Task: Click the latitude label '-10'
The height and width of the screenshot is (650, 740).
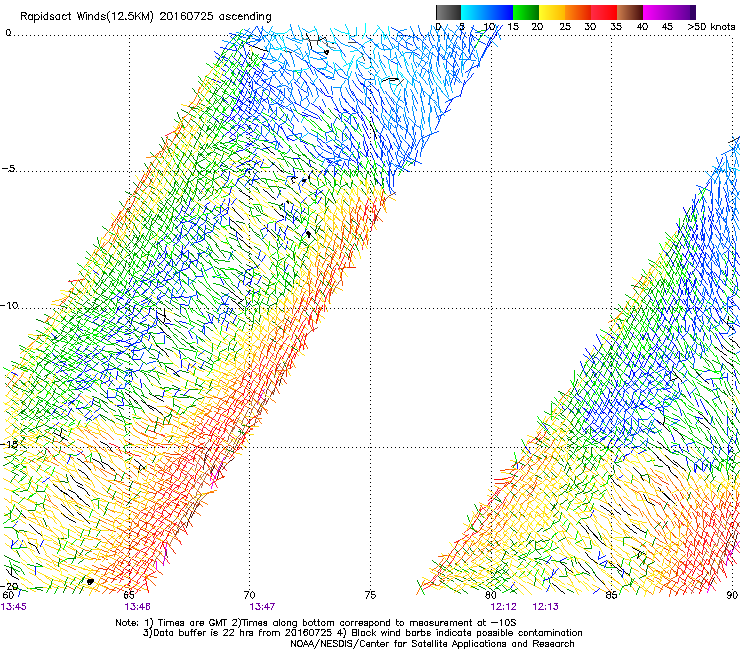Action: pyautogui.click(x=9, y=305)
